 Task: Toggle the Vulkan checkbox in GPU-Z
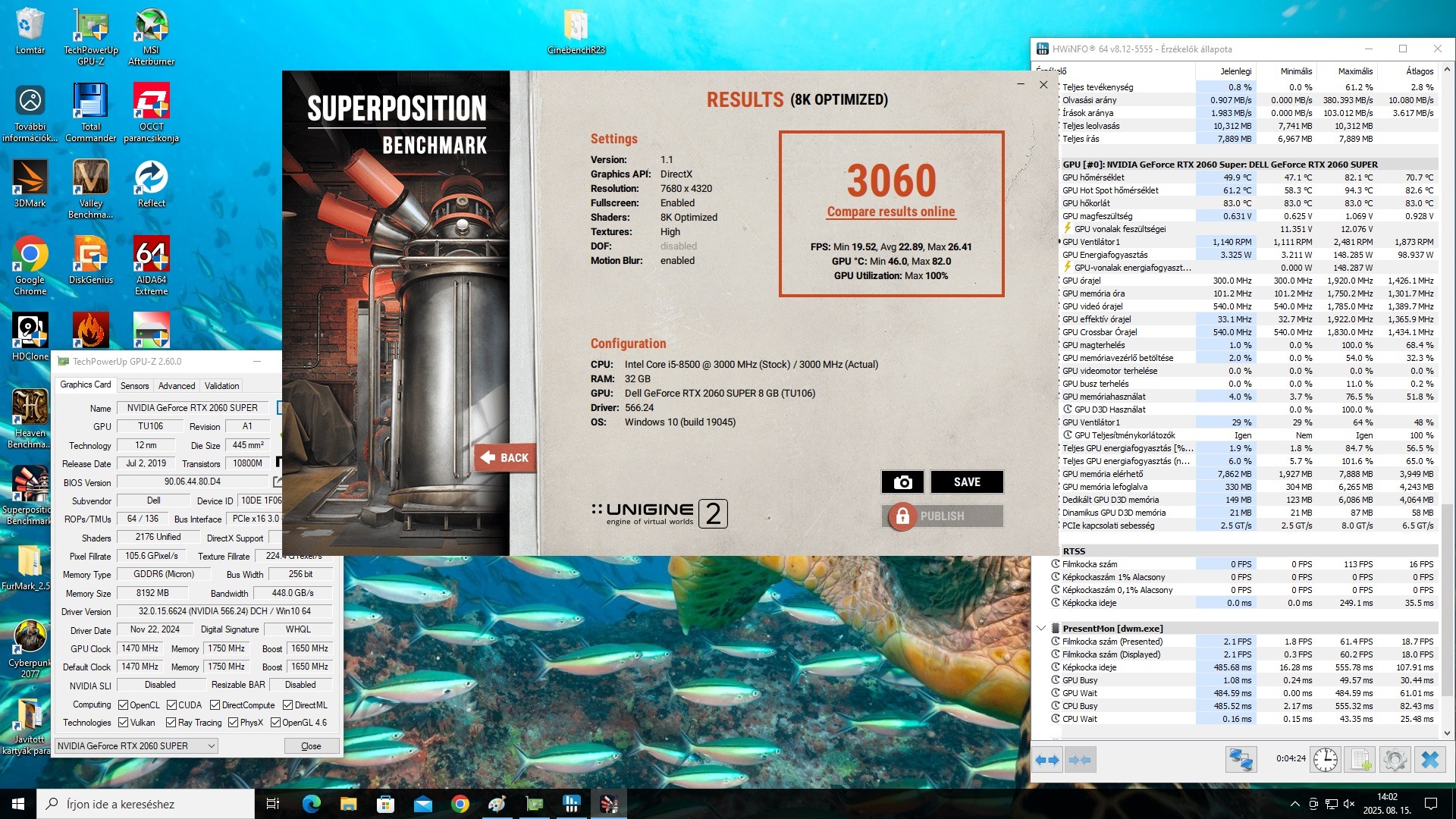click(124, 723)
